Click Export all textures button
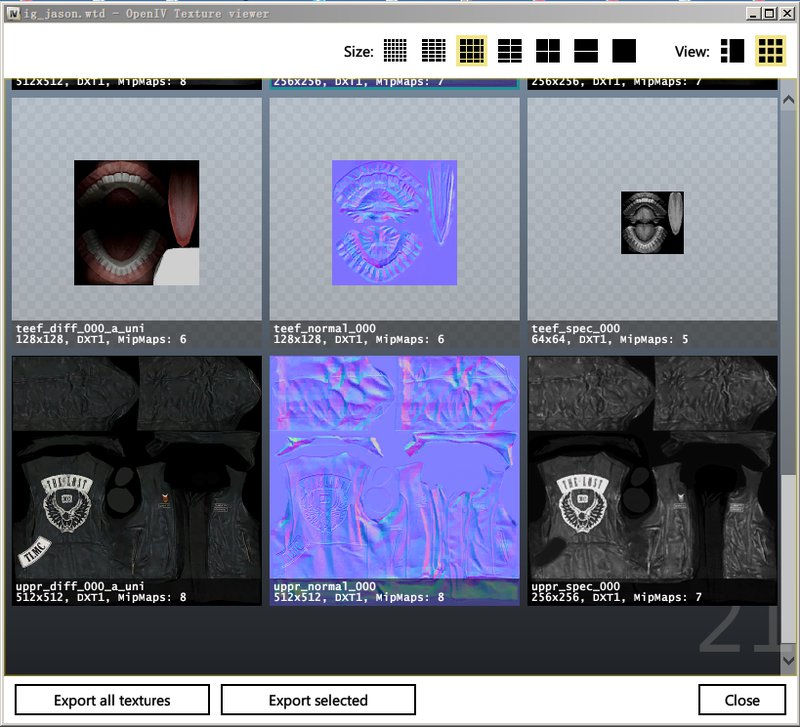The width and height of the screenshot is (800, 727). point(112,700)
